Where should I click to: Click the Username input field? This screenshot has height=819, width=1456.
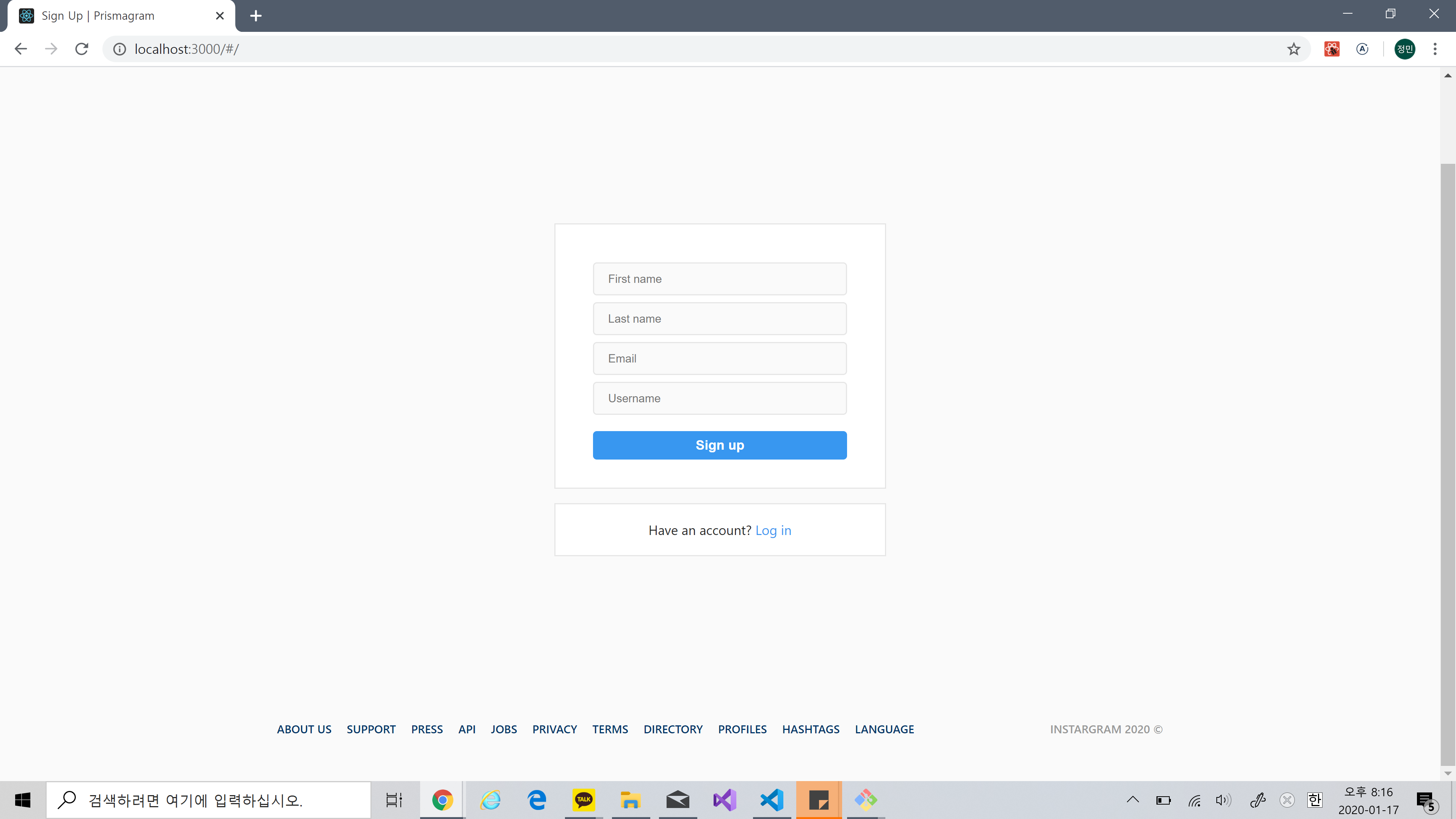(x=720, y=399)
